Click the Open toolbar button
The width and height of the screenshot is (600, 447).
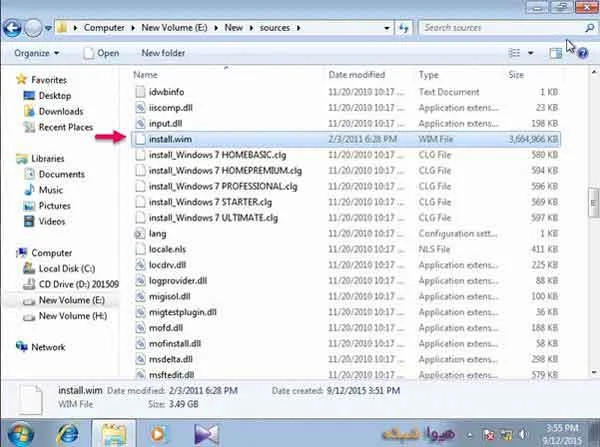point(101,53)
